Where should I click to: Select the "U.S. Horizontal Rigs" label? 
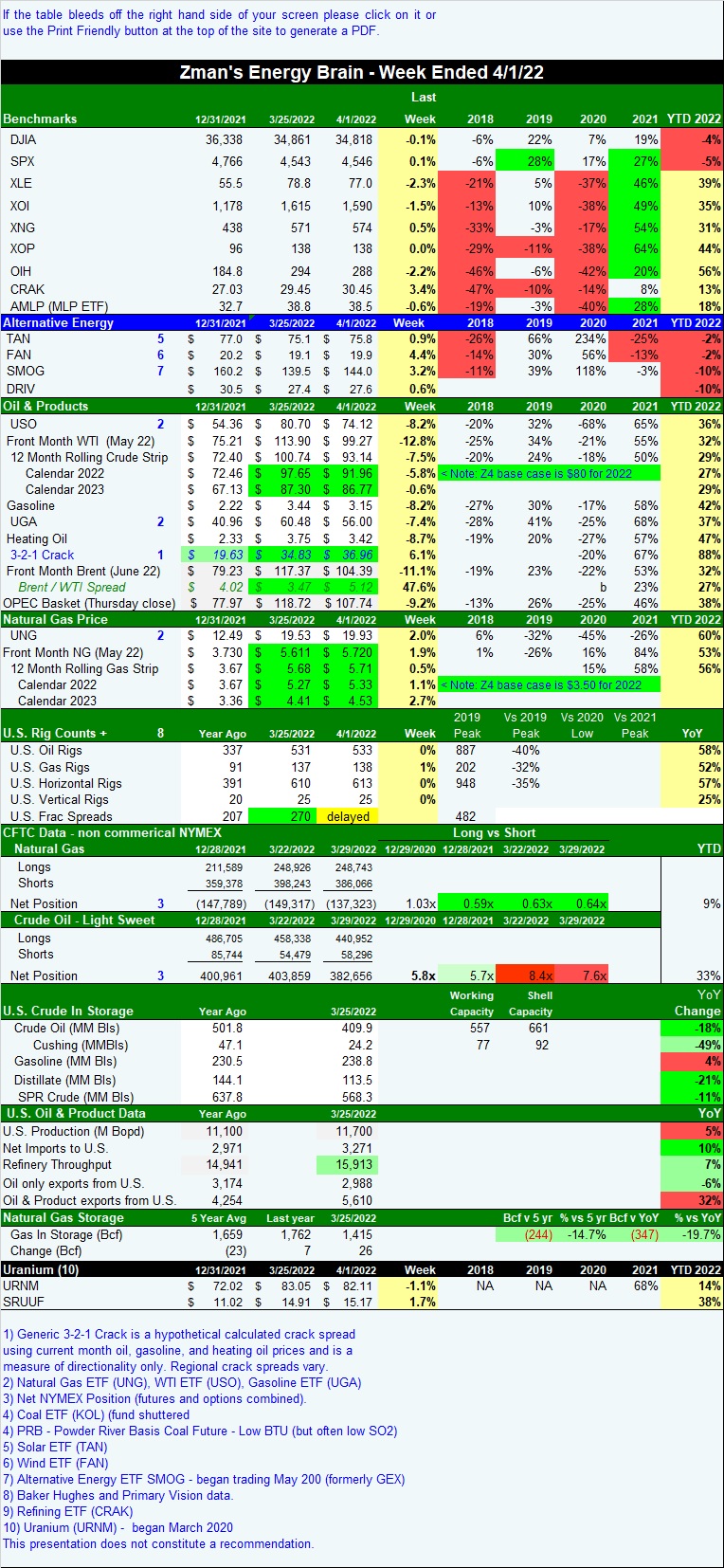pyautogui.click(x=65, y=783)
